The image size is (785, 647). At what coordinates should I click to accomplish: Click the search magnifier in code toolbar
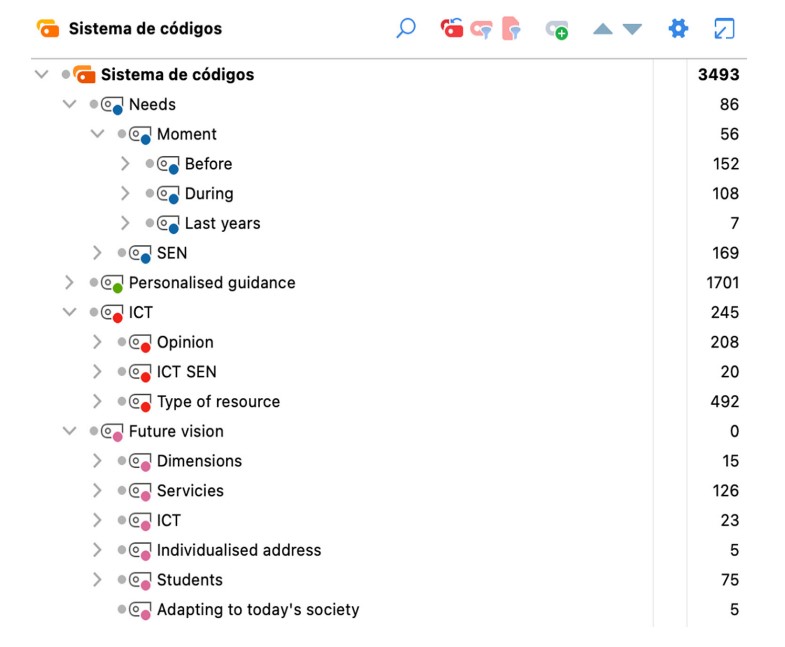click(x=406, y=29)
